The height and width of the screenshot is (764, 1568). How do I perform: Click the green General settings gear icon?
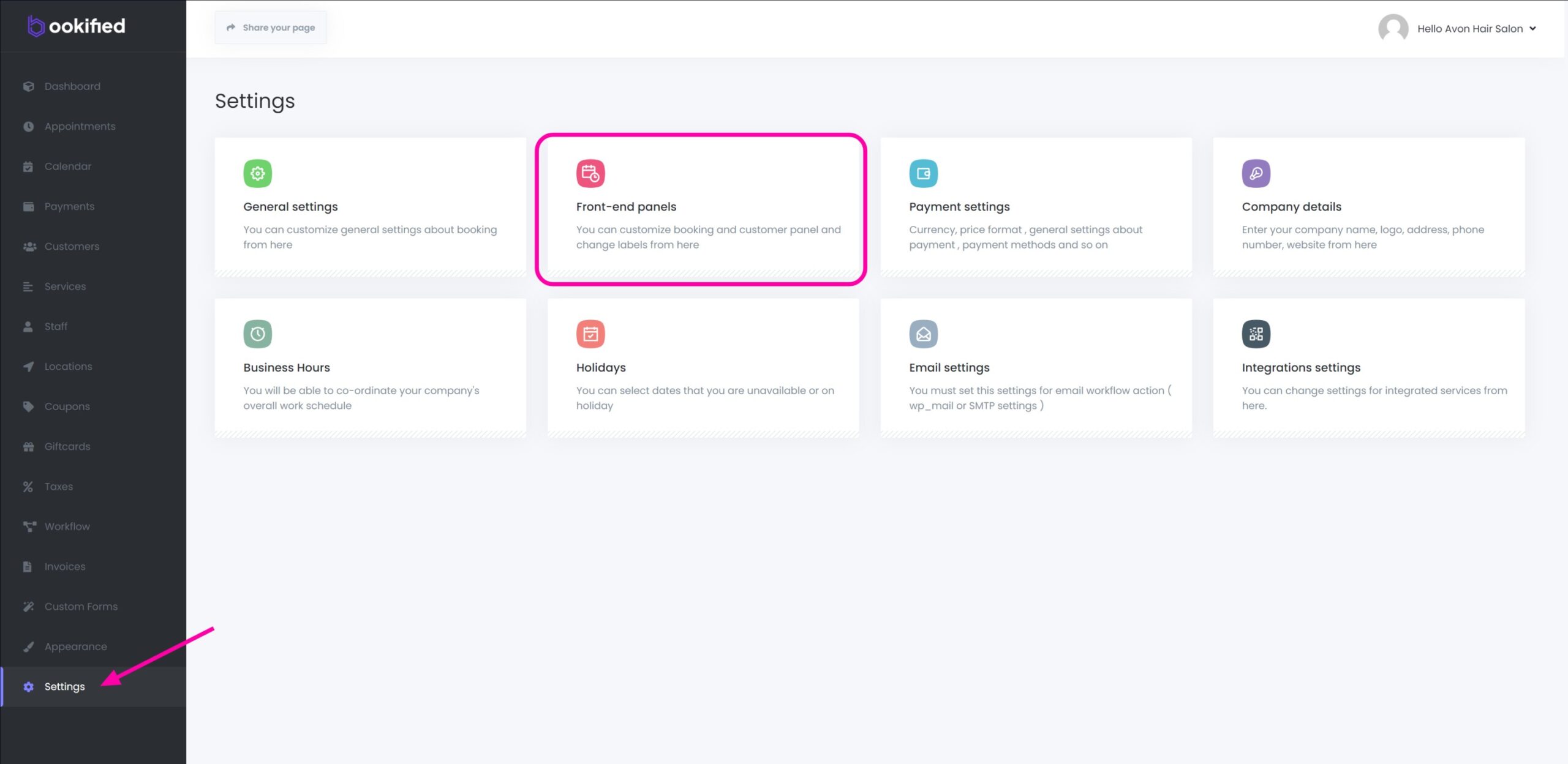click(x=257, y=173)
